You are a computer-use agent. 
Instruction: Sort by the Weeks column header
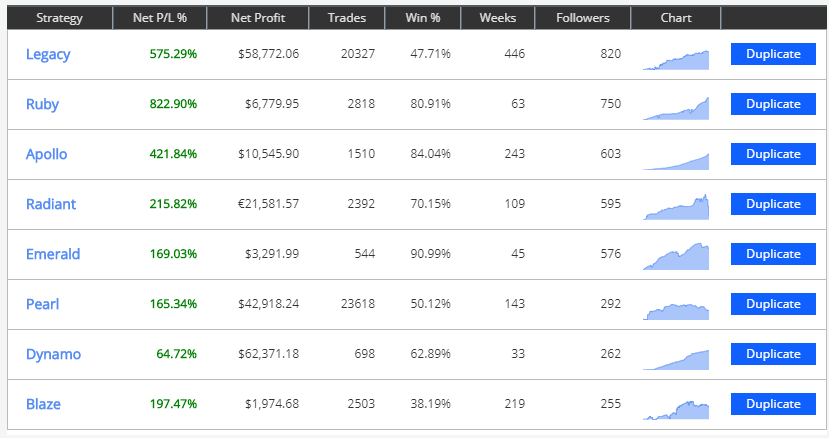(x=498, y=18)
